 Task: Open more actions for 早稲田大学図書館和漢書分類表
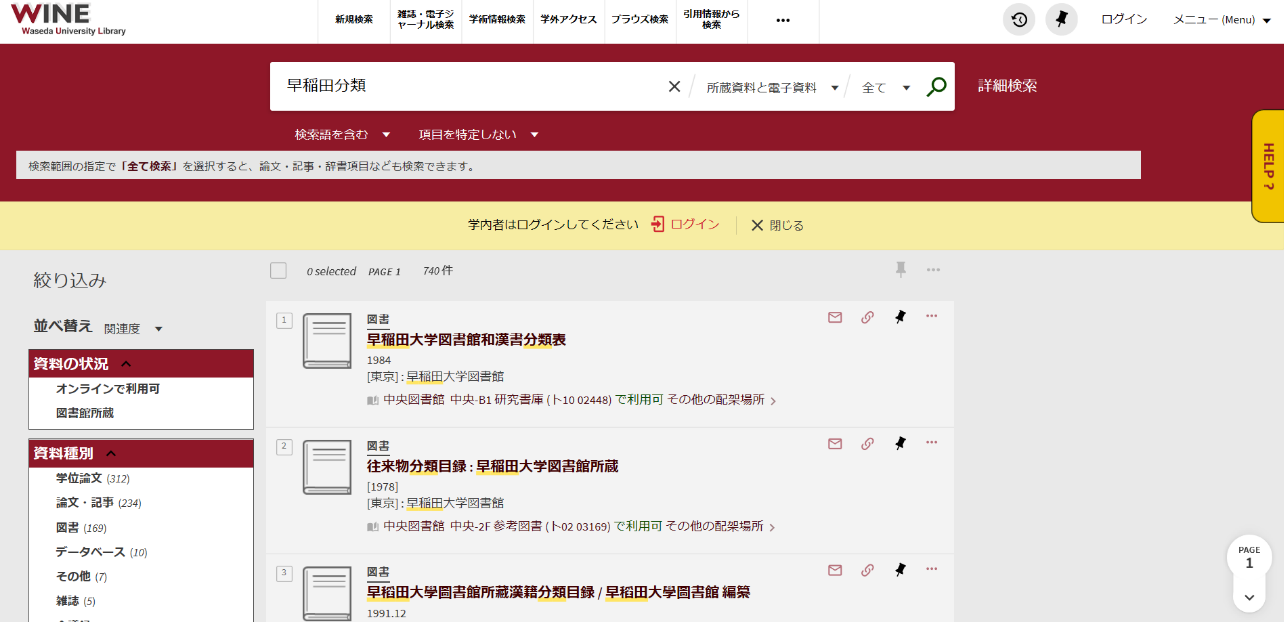tap(932, 317)
